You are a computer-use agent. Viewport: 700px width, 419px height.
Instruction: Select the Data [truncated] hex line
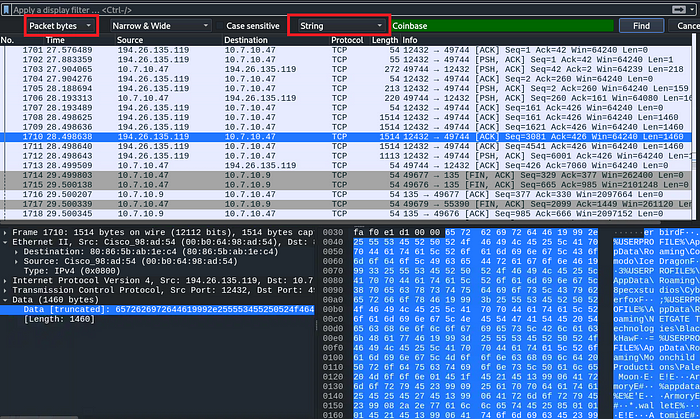tap(158, 309)
